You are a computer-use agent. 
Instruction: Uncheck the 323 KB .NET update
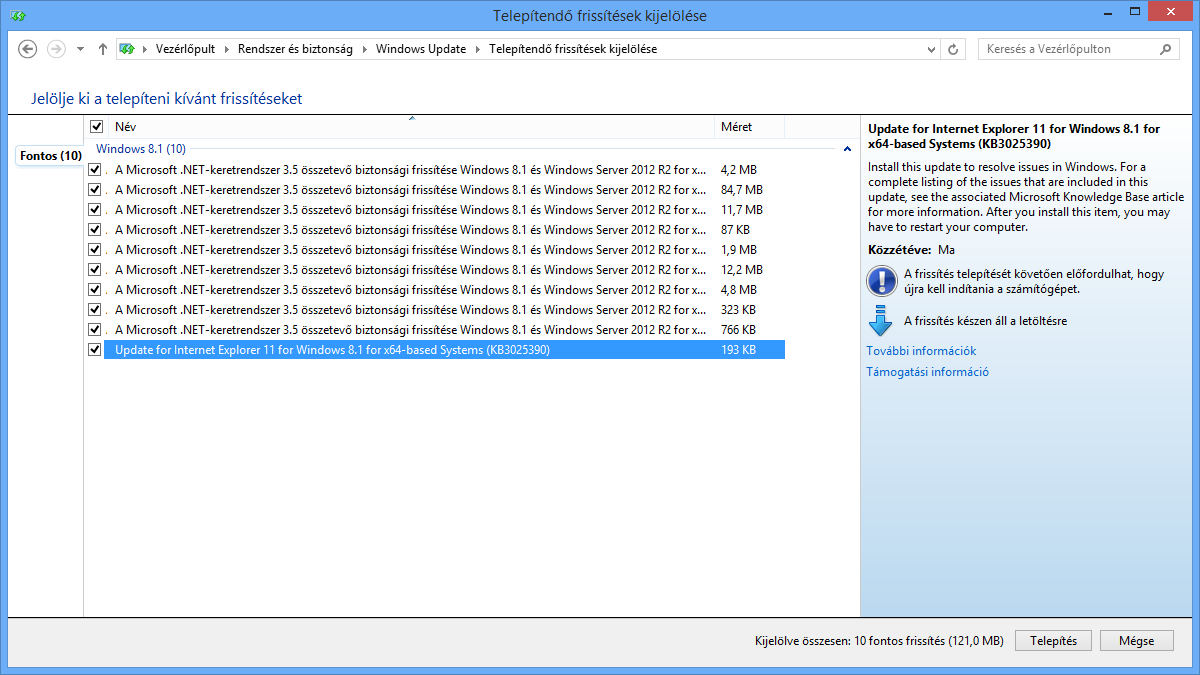pyautogui.click(x=95, y=310)
